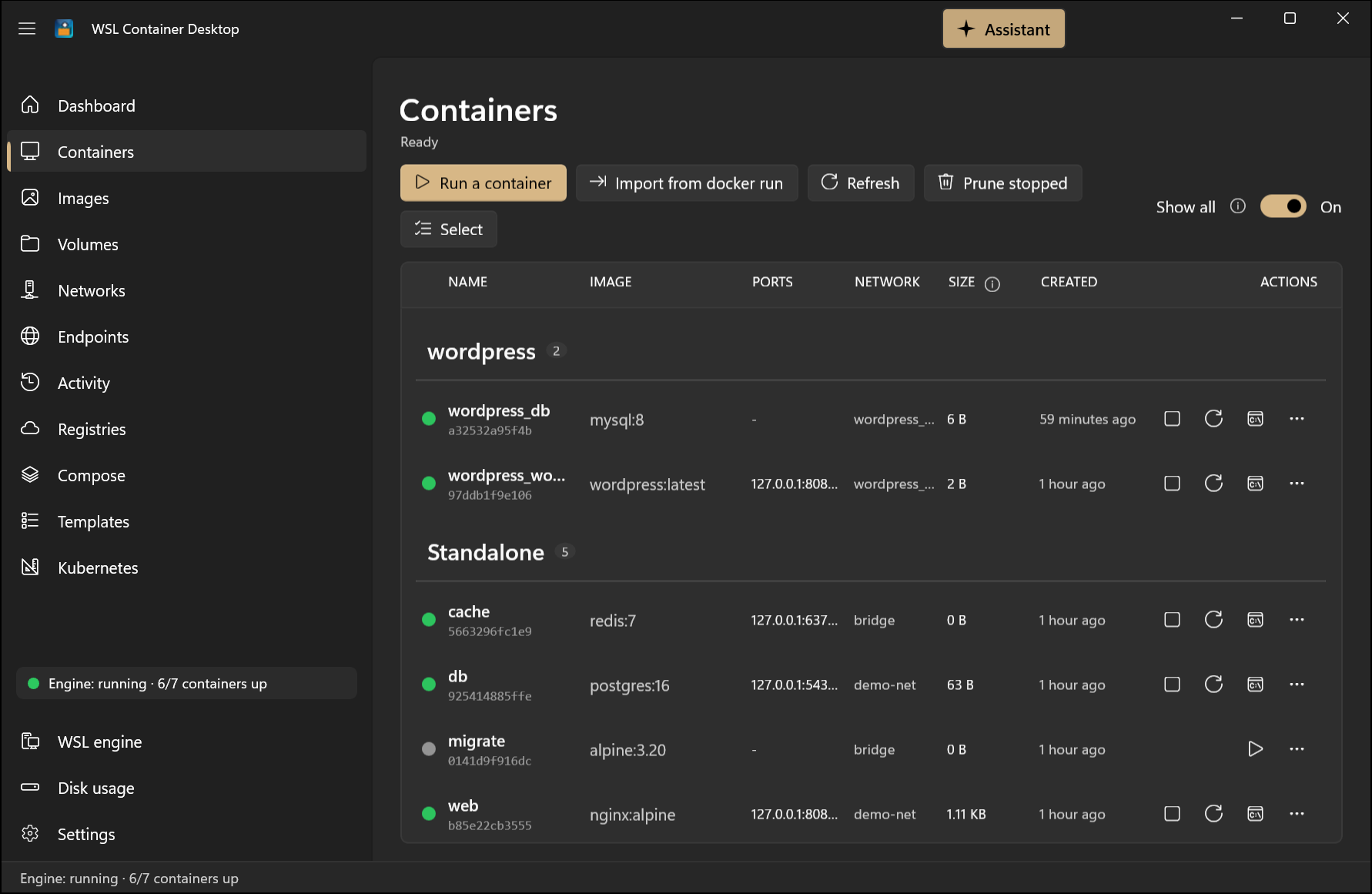The height and width of the screenshot is (894, 1372).
Task: Click the Show all info icon
Action: pos(1237,206)
